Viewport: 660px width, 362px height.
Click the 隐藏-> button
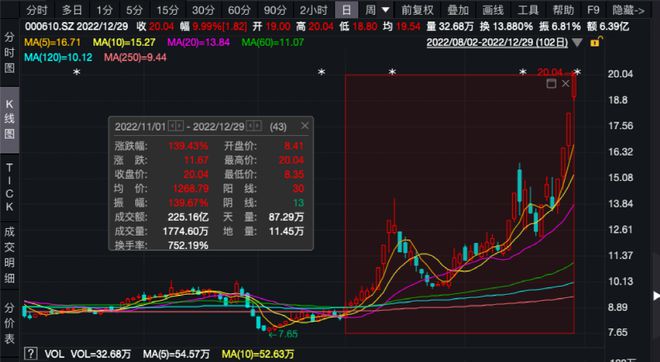click(x=628, y=10)
